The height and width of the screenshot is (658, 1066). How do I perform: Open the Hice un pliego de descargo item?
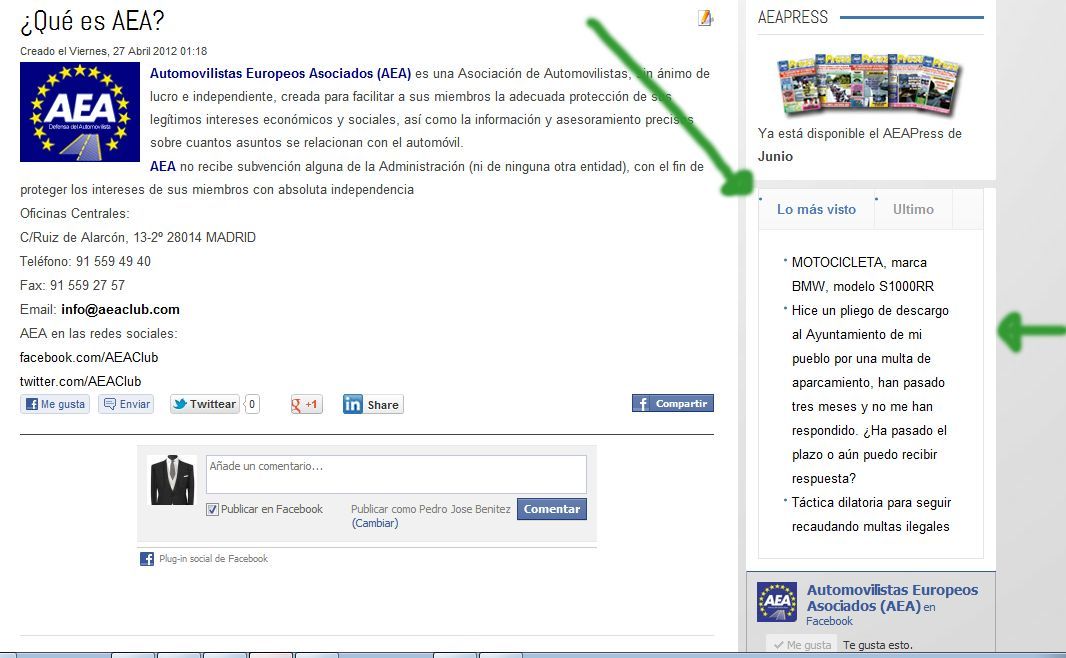tap(870, 394)
